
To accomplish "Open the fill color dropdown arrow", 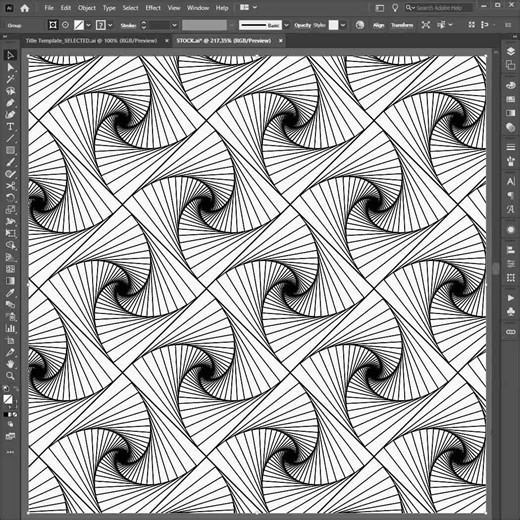I will (88, 25).
